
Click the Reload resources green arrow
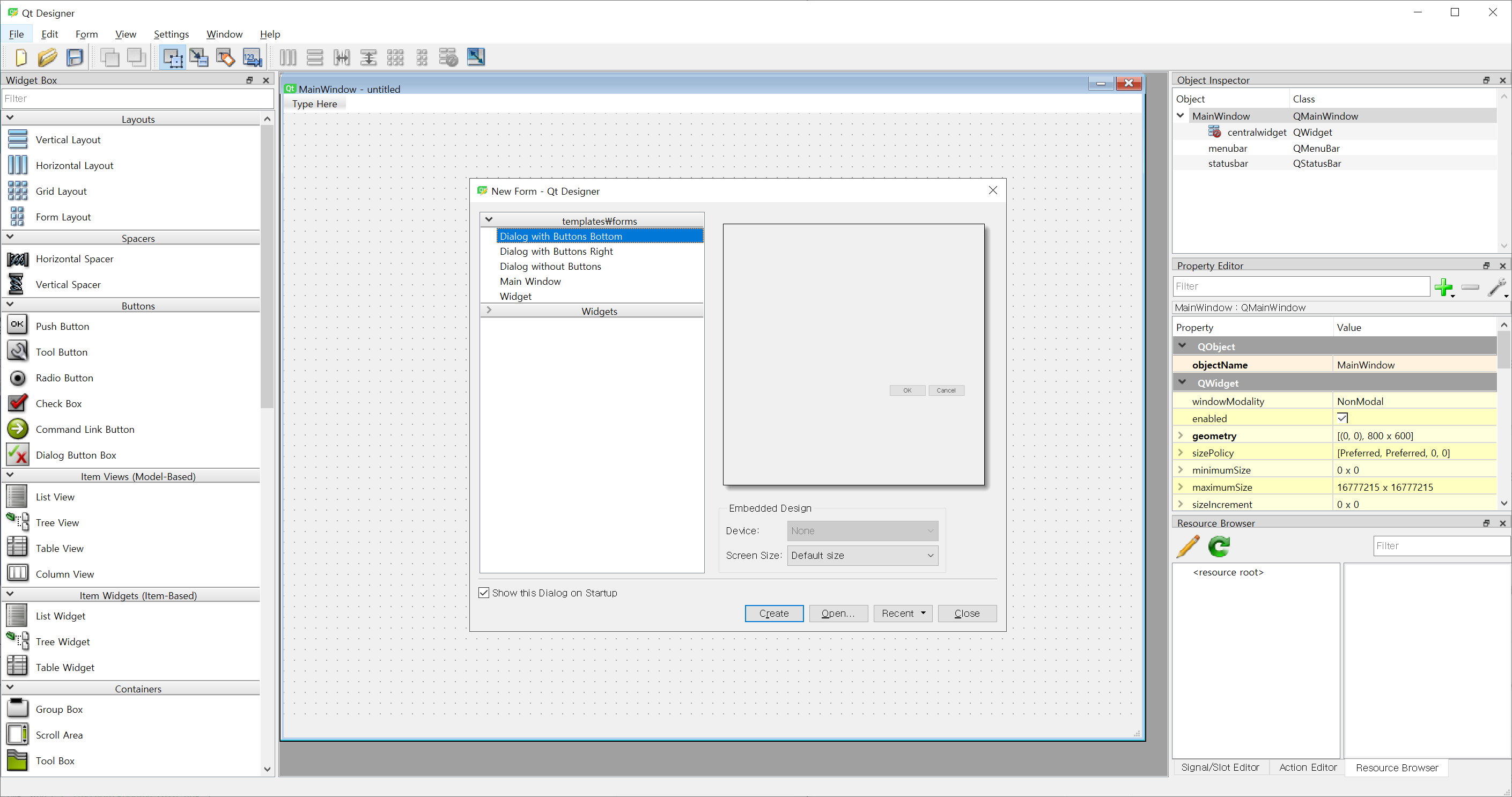click(1219, 547)
